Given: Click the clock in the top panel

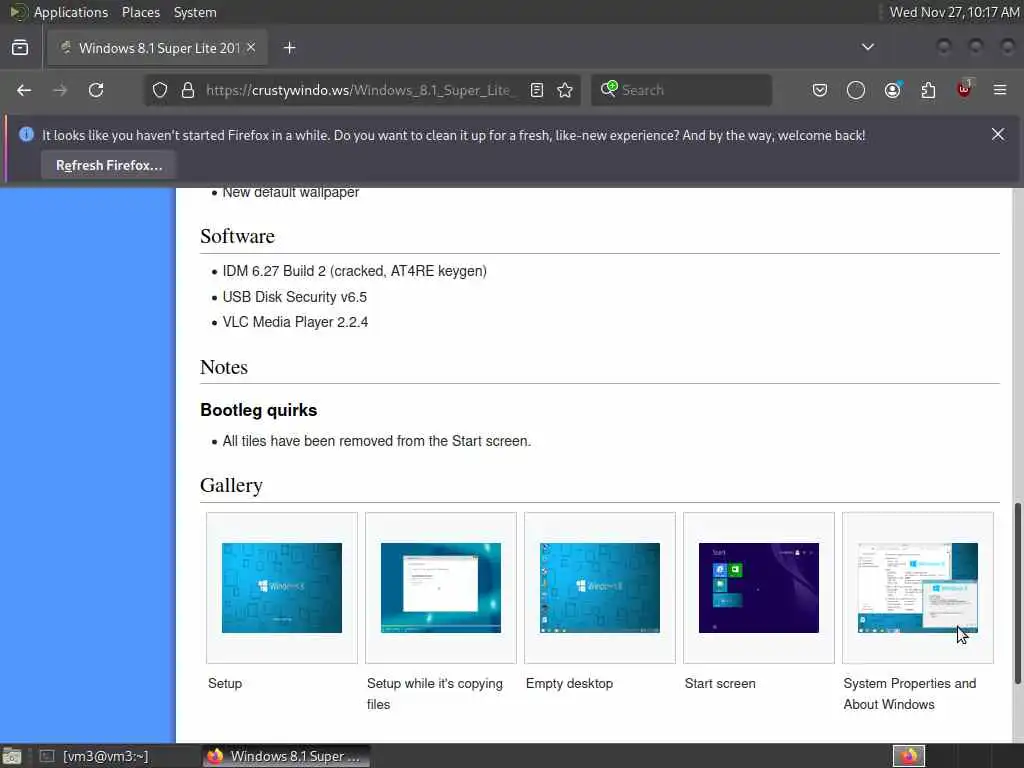Looking at the screenshot, I should pos(954,12).
